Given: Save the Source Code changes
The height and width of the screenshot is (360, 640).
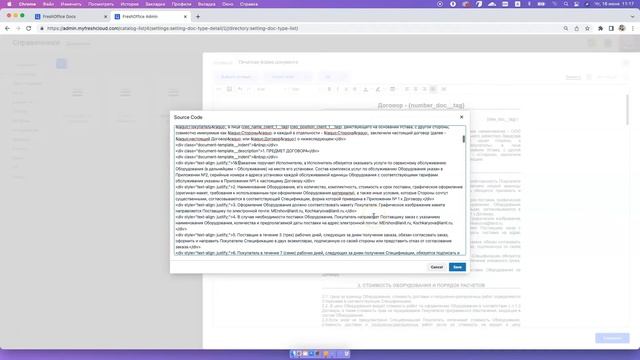Looking at the screenshot, I should coord(457,267).
